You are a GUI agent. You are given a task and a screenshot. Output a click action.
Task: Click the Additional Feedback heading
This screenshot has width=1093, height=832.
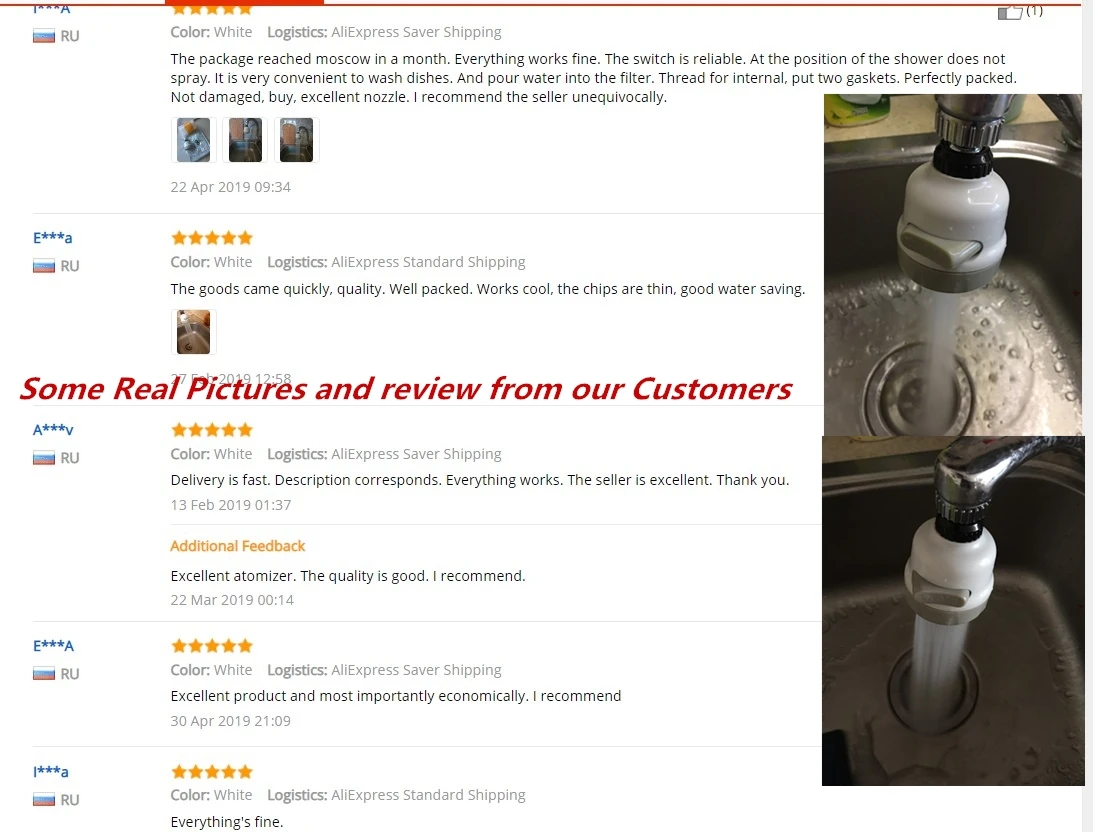[238, 546]
